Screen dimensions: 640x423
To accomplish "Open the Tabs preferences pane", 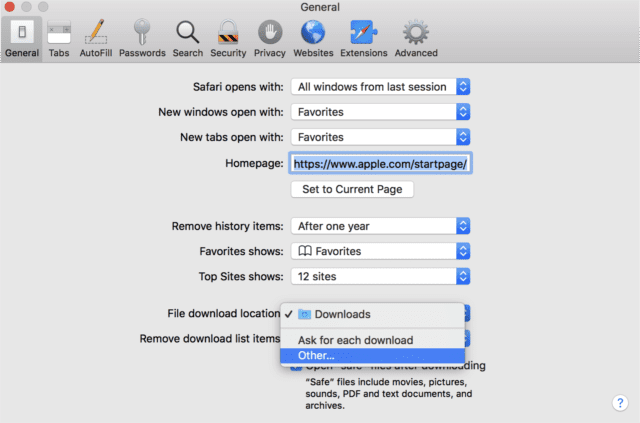I will click(x=59, y=38).
